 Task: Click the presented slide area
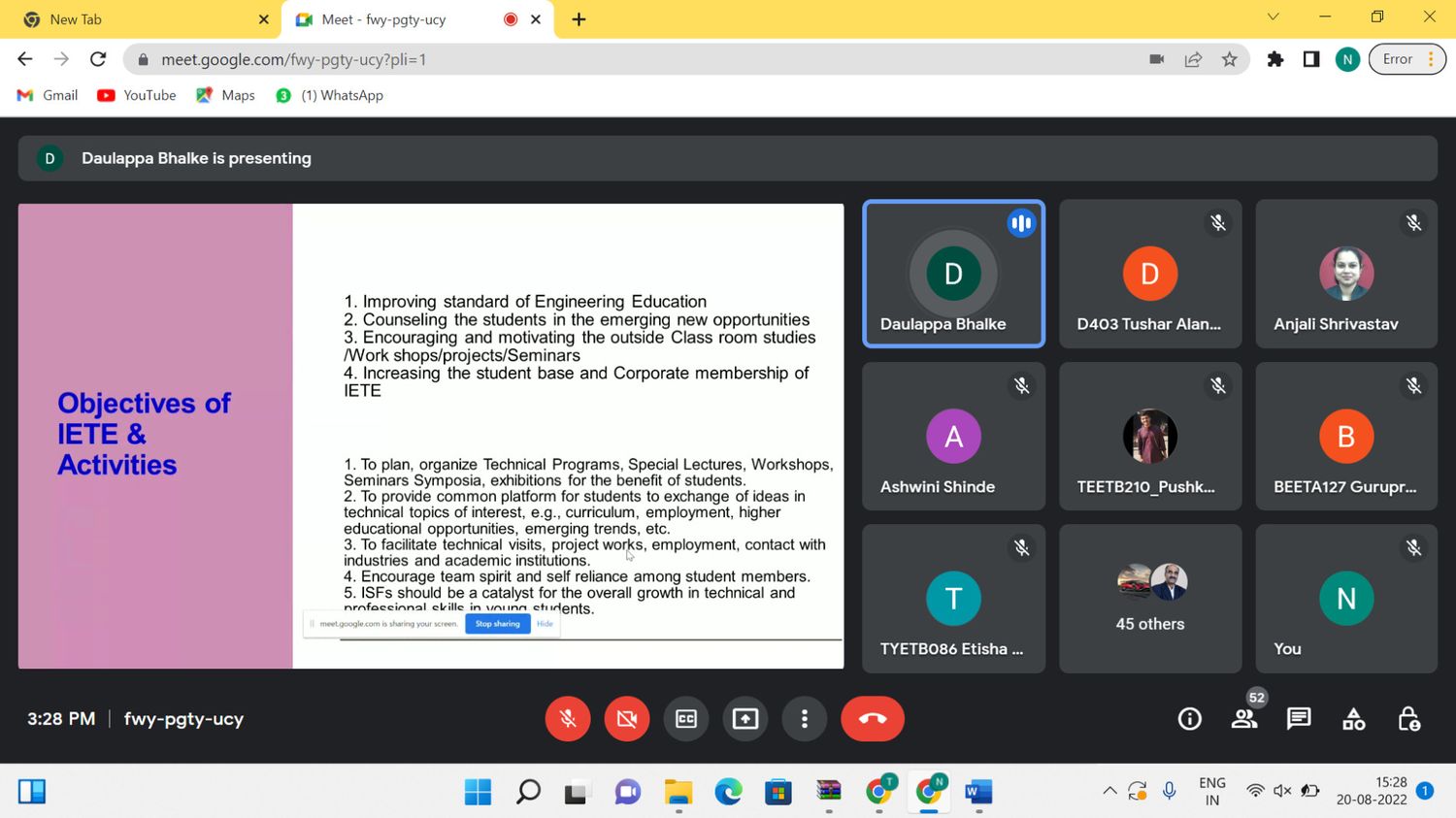[431, 436]
